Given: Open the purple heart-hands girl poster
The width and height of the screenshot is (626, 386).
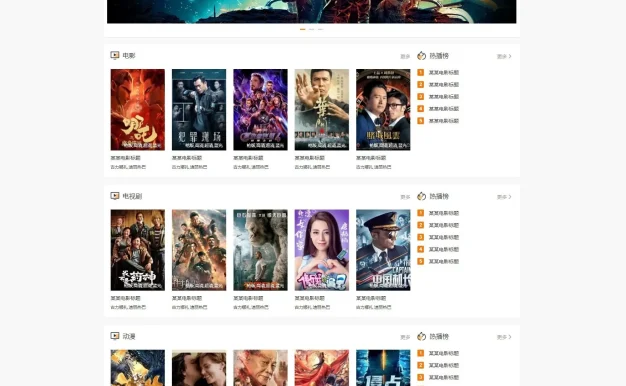Looking at the screenshot, I should tap(322, 250).
